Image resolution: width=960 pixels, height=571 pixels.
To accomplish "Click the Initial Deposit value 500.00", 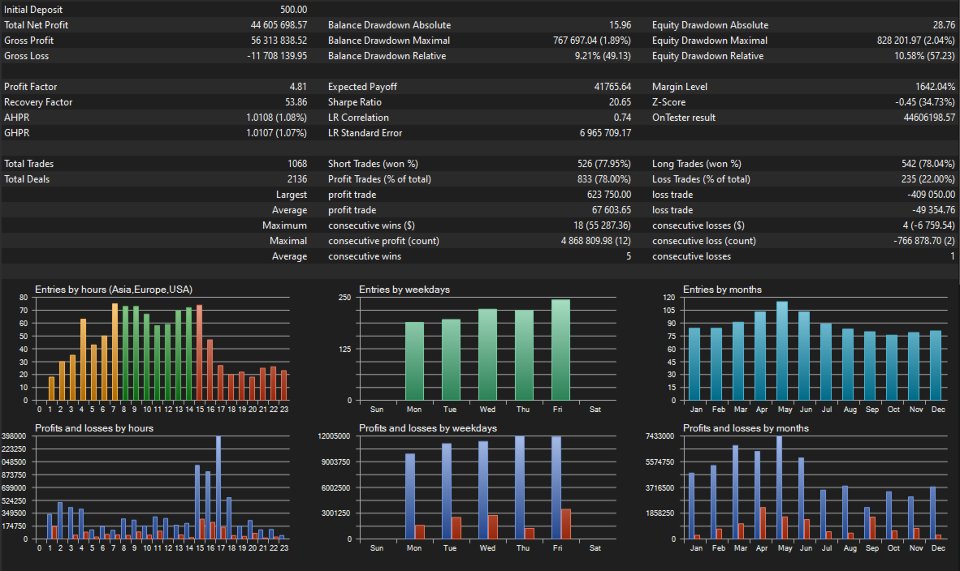I will click(x=293, y=10).
